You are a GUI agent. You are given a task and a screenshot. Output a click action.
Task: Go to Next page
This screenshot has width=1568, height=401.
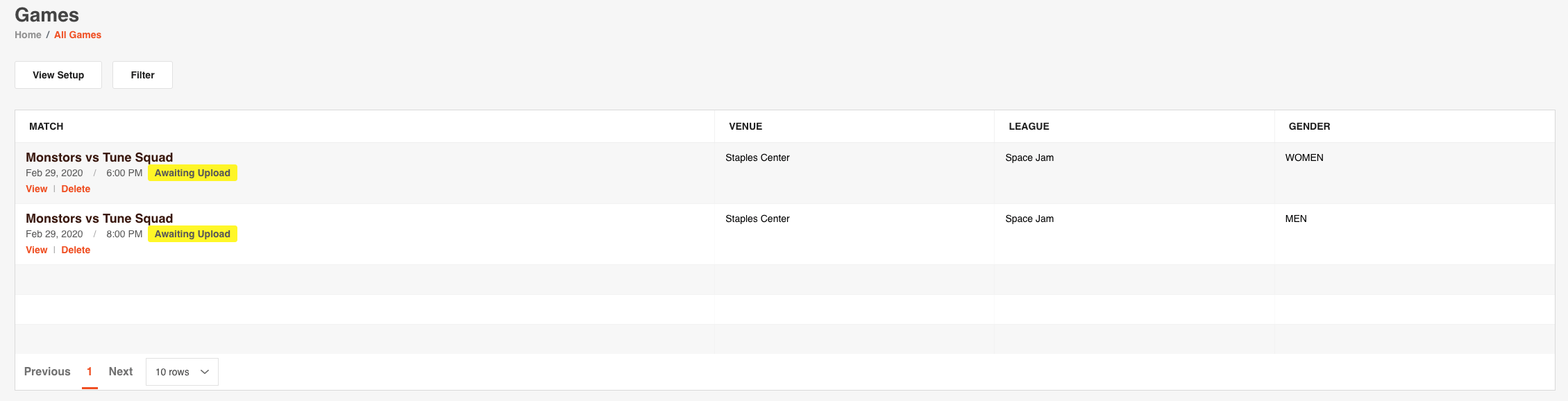[x=121, y=372]
